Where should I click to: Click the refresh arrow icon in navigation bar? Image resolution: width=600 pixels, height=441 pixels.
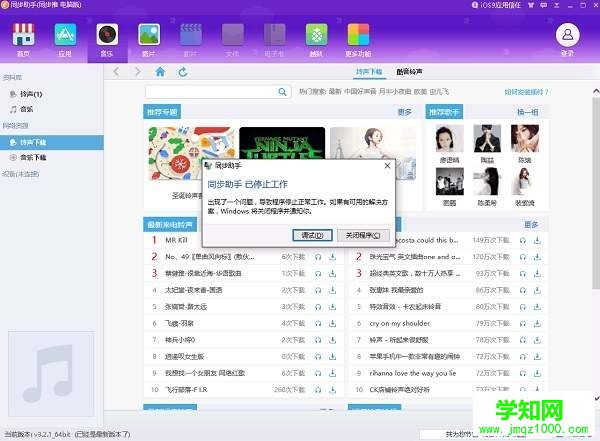point(182,72)
